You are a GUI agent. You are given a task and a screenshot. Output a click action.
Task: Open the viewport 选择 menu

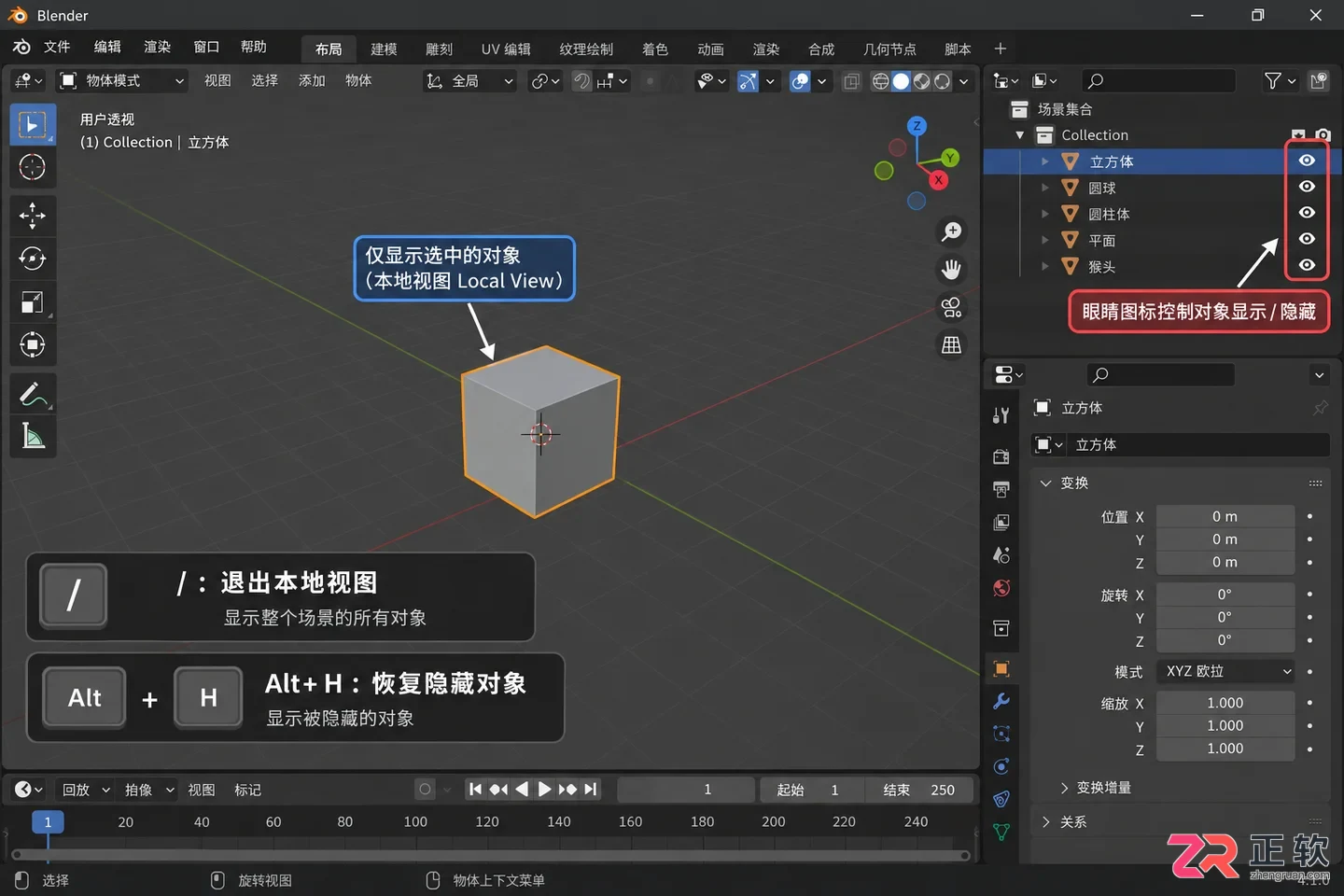point(264,81)
